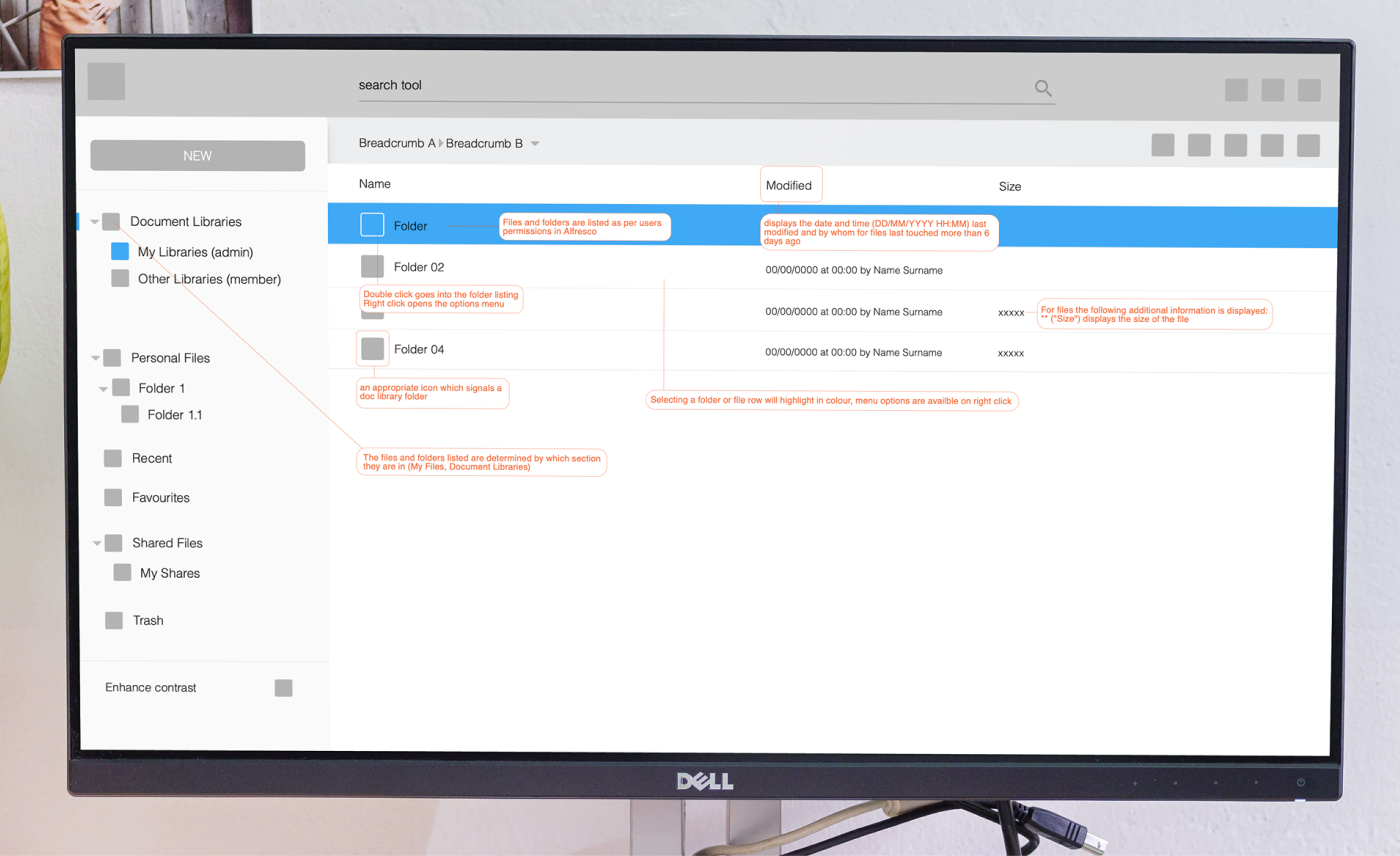Check the box on the highlighted Folder row
1400x856 pixels.
pyautogui.click(x=372, y=225)
